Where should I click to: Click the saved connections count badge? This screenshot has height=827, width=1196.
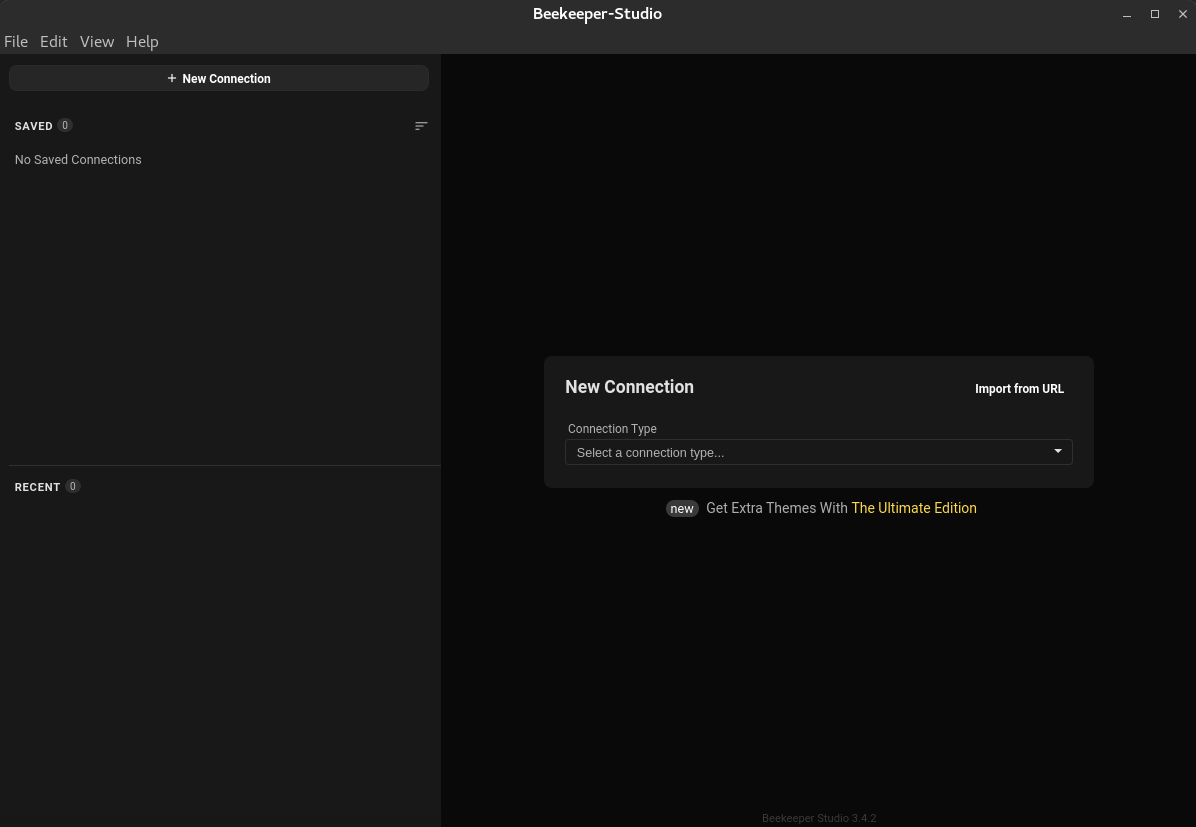pyautogui.click(x=65, y=125)
